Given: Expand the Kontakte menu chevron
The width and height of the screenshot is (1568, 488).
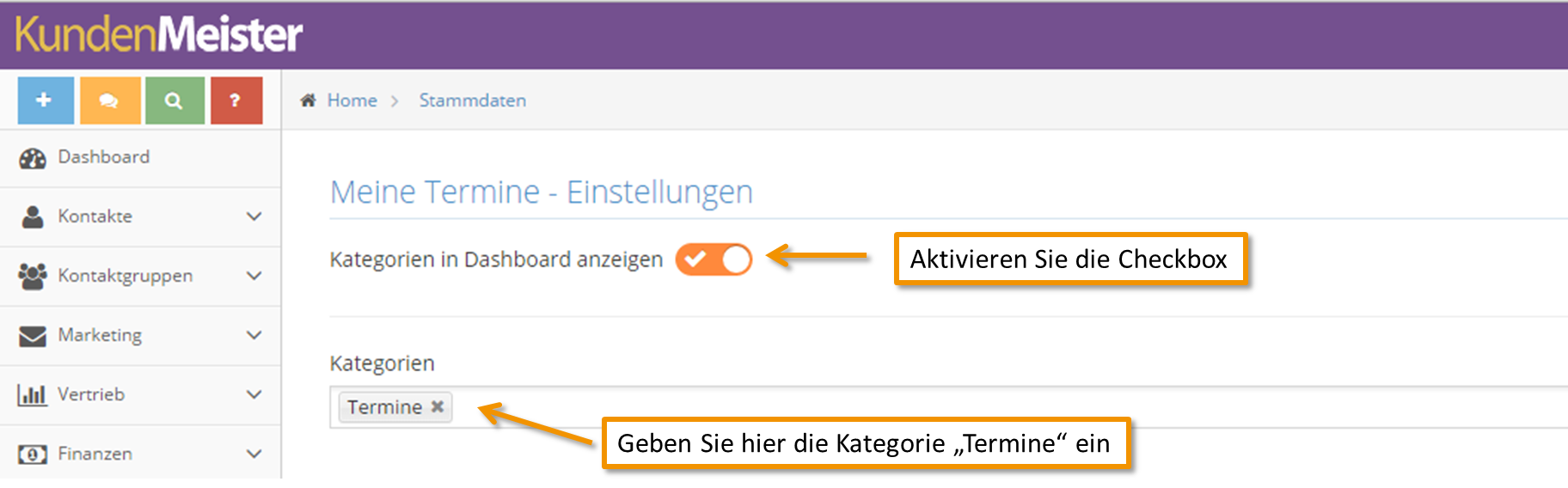Looking at the screenshot, I should (x=254, y=217).
